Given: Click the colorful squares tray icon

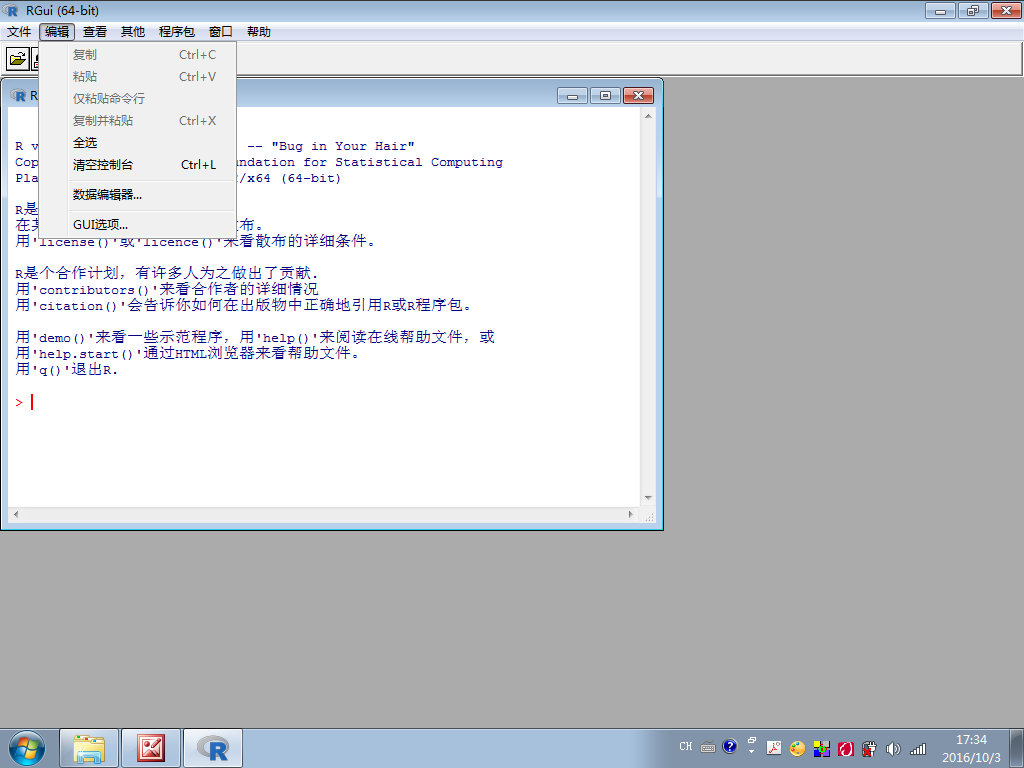Looking at the screenshot, I should pyautogui.click(x=822, y=748).
